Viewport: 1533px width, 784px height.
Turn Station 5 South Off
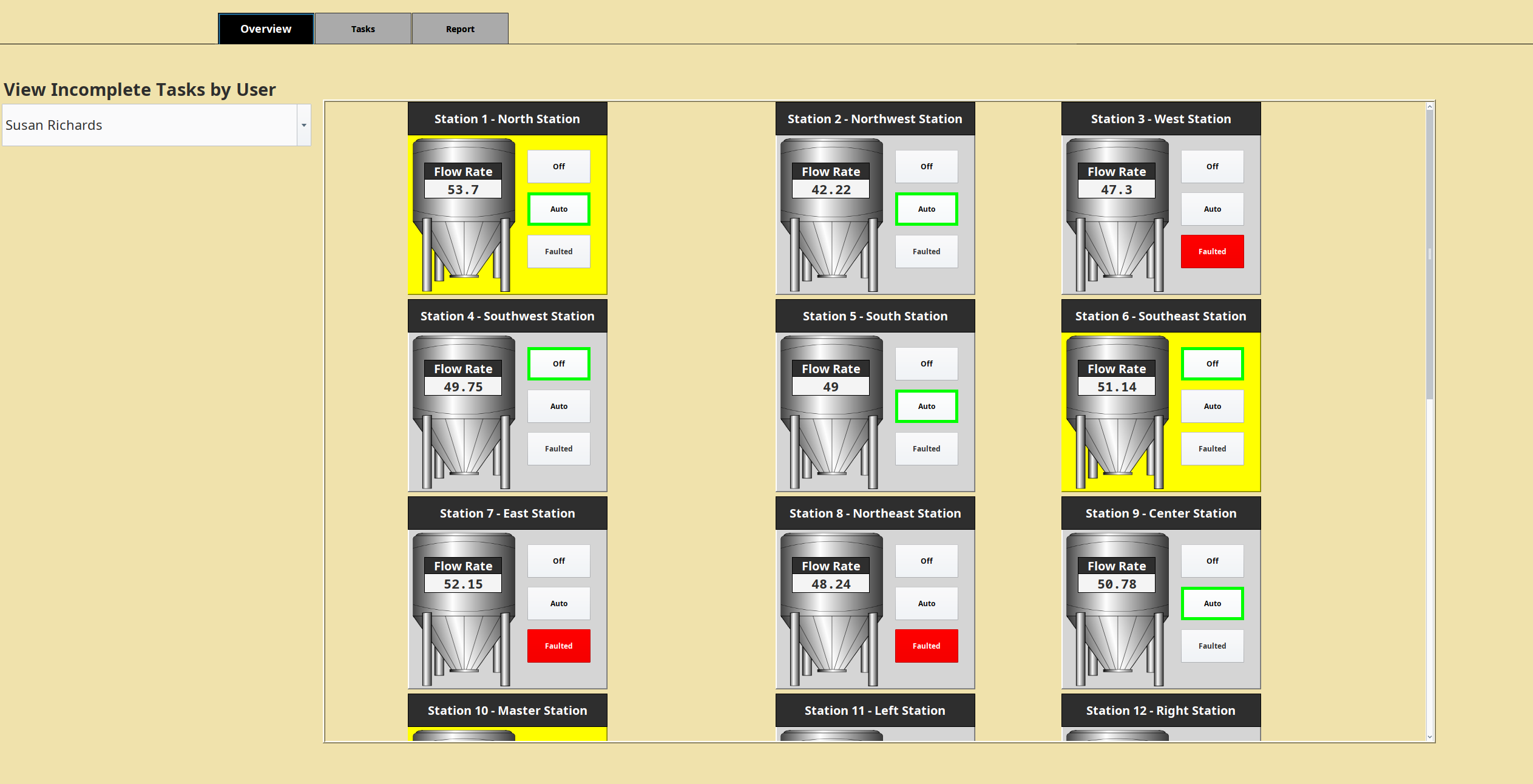(927, 363)
